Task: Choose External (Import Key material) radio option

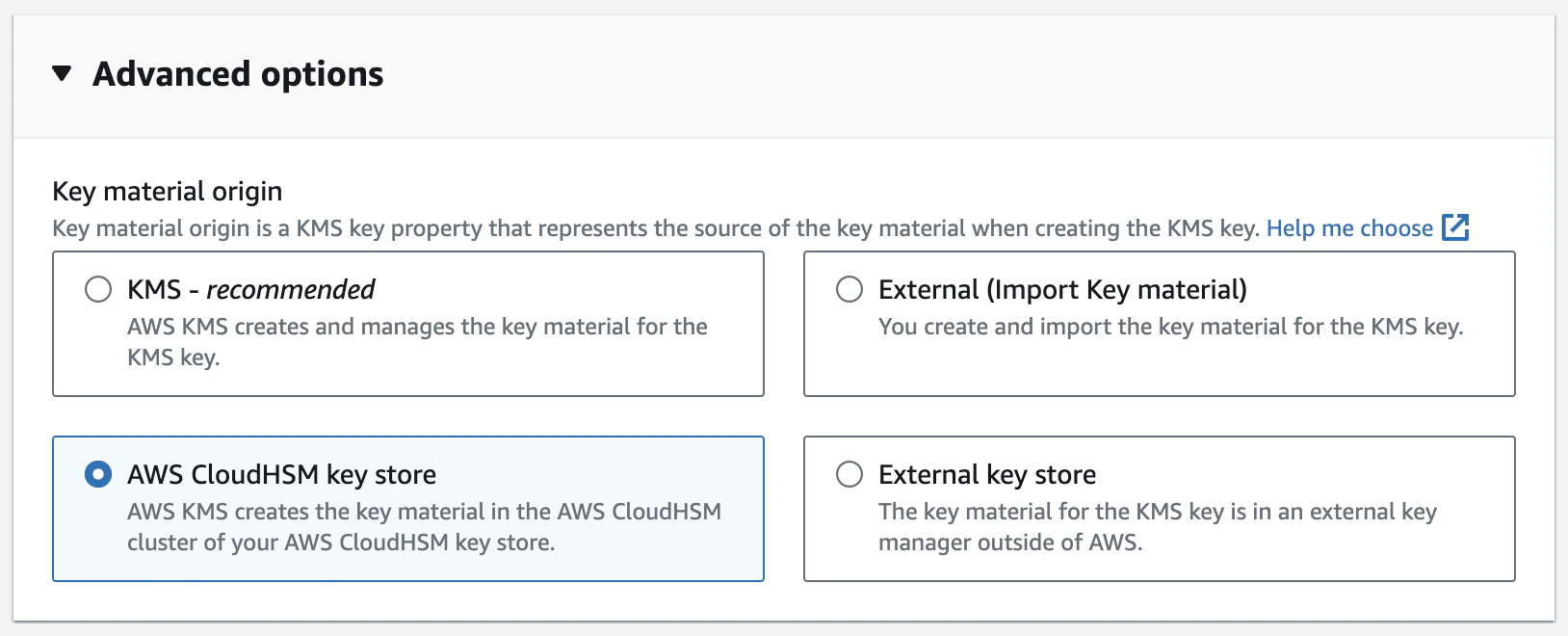Action: [x=849, y=289]
